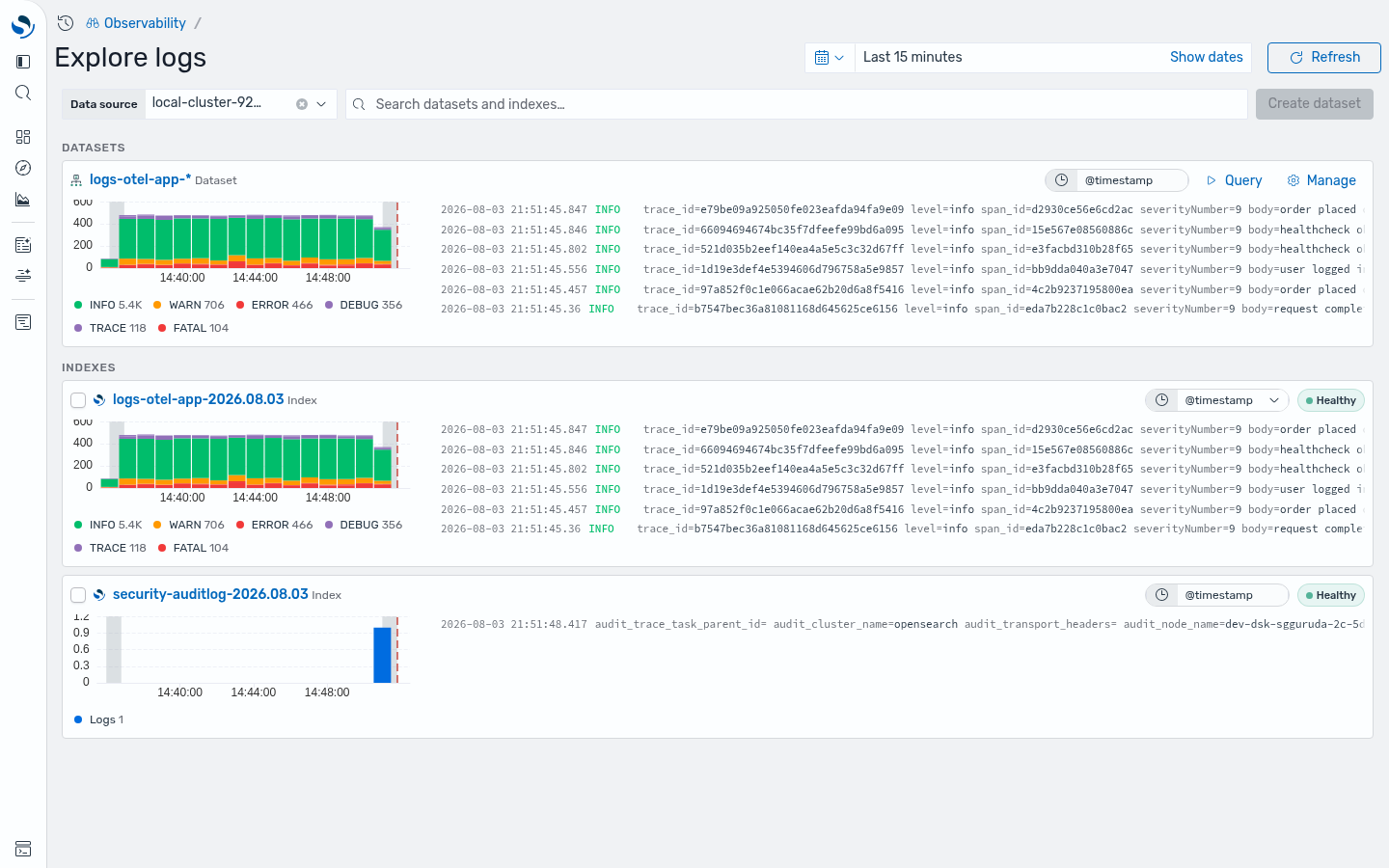Toggle INFO 5.4K legend in index chart
The width and height of the screenshot is (1389, 868).
(x=107, y=525)
